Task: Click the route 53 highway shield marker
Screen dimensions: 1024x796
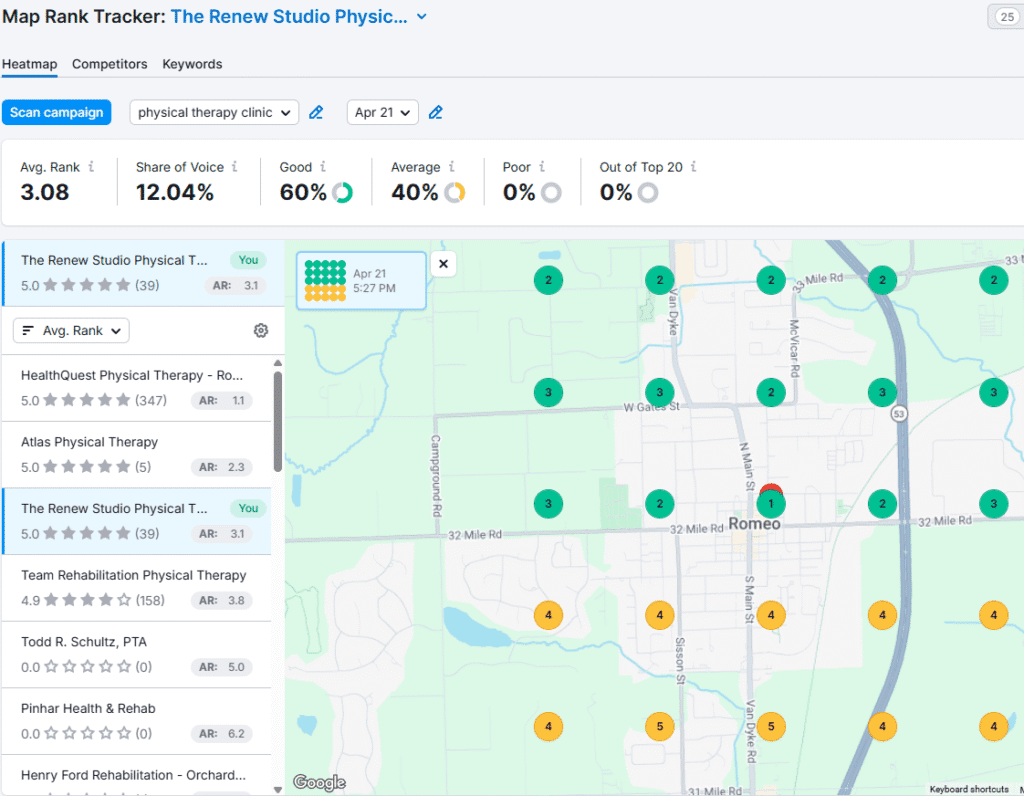Action: 899,414
